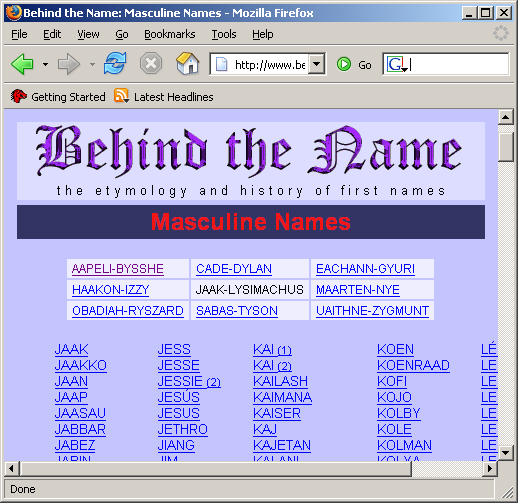Viewport: 518px width, 503px height.
Task: Click the KOLBY name link
Action: click(x=399, y=414)
